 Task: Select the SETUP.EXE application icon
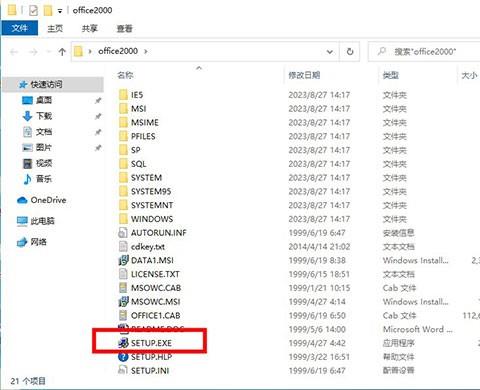pos(123,343)
